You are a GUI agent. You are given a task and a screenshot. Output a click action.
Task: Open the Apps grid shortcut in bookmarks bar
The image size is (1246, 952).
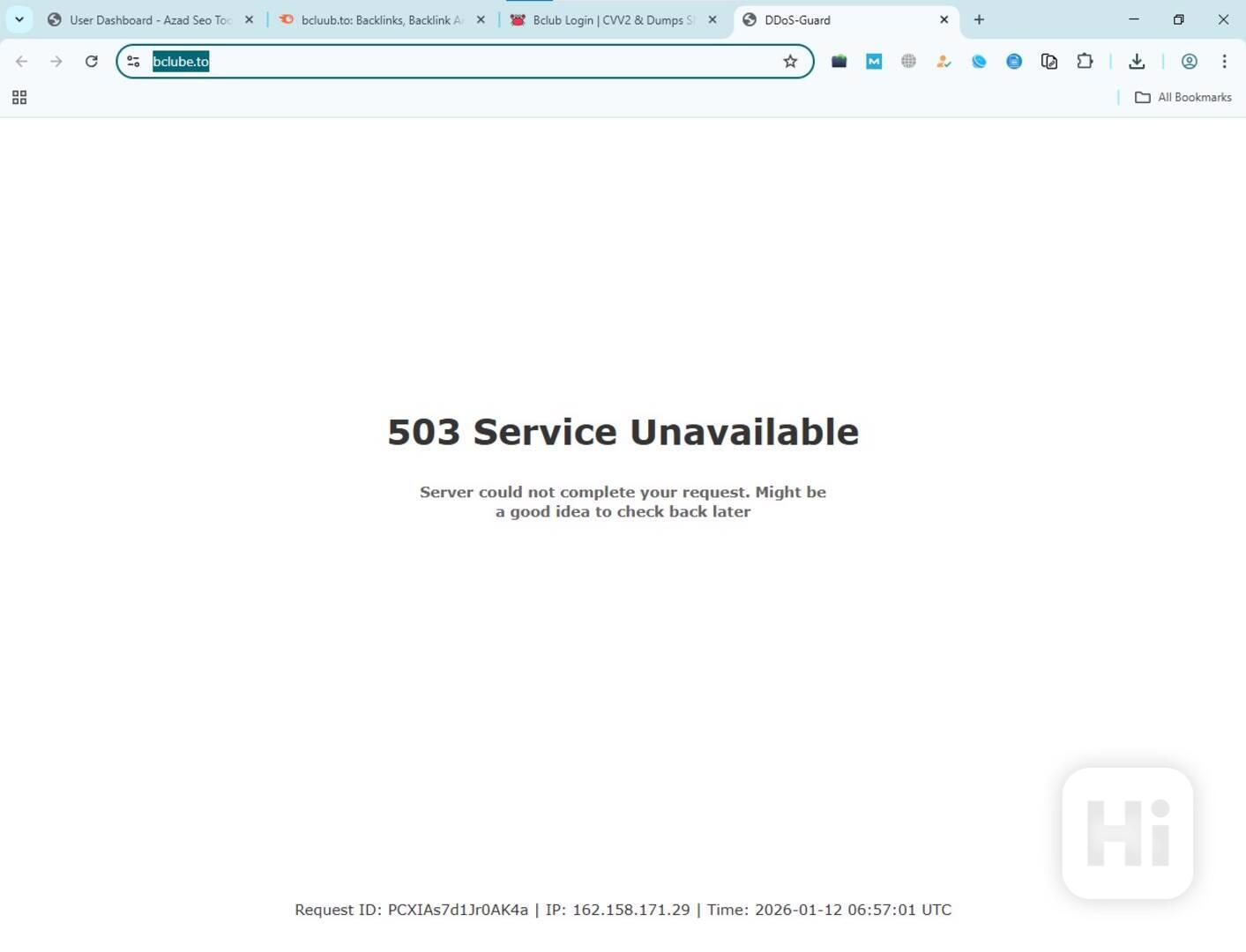[19, 97]
